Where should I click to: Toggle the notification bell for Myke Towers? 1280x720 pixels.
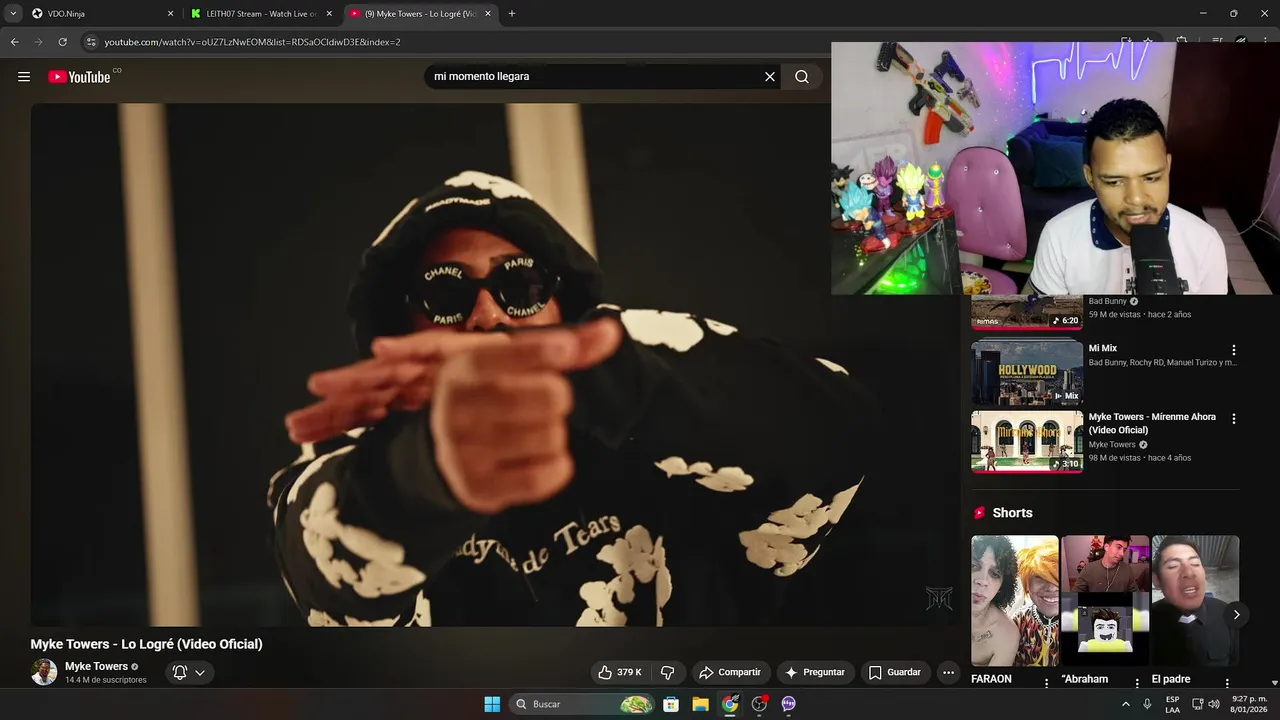click(x=180, y=672)
